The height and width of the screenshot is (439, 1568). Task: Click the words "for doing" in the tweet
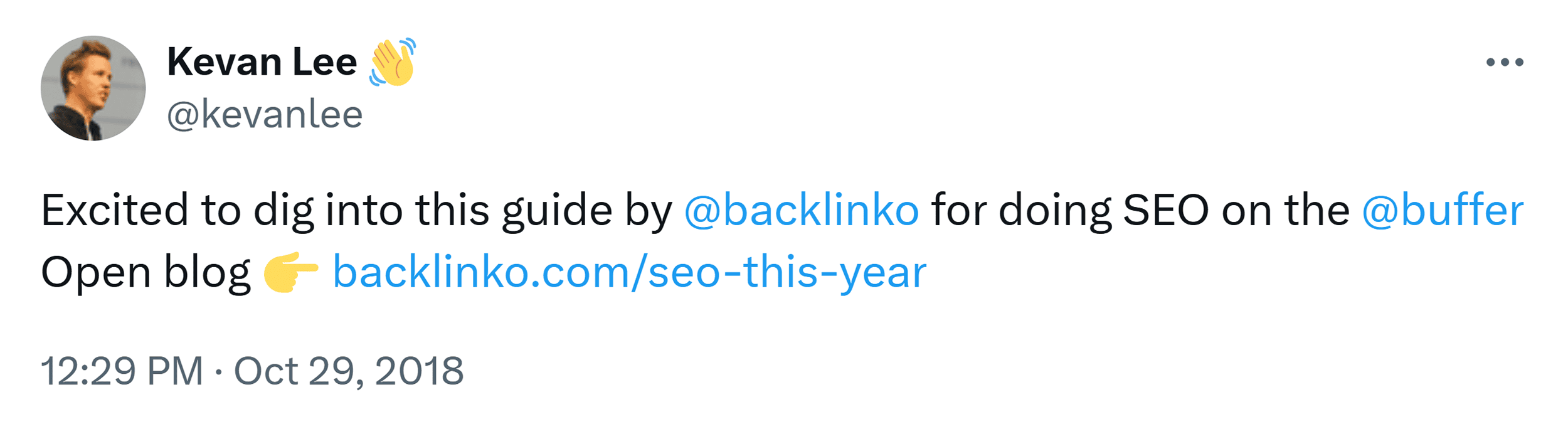1020,210
